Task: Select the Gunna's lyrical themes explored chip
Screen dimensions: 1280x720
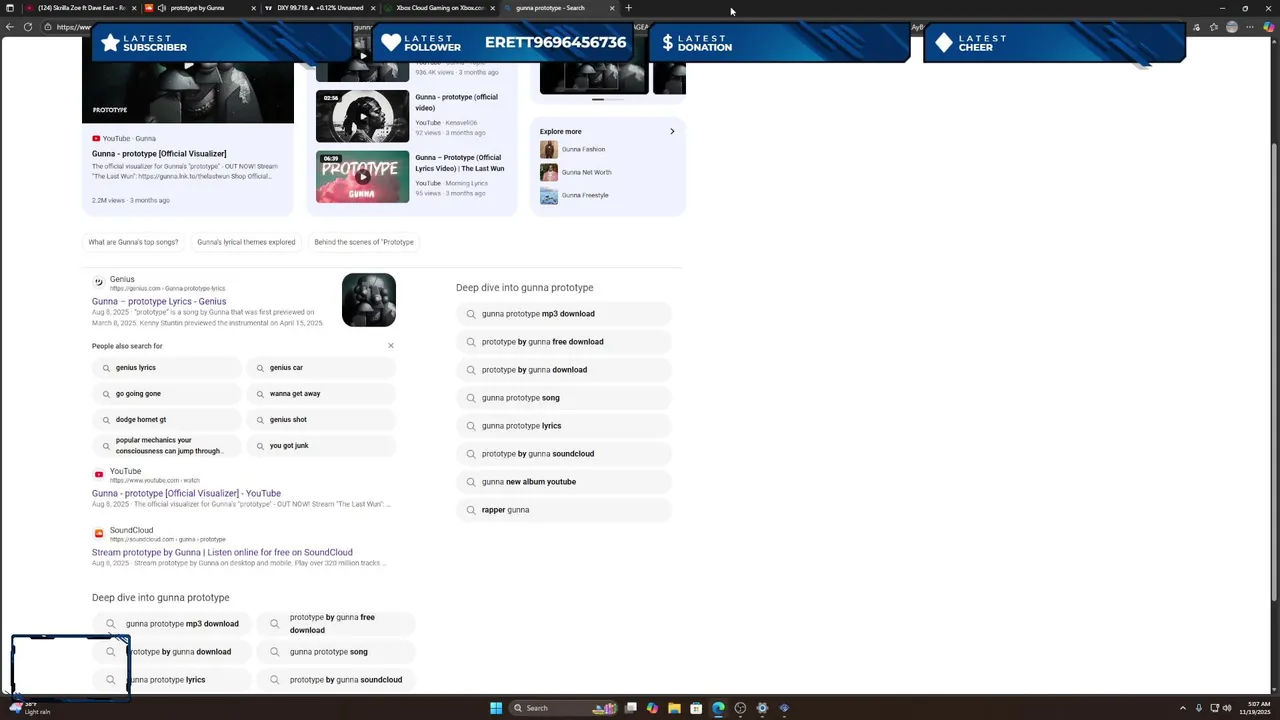Action: pyautogui.click(x=246, y=242)
